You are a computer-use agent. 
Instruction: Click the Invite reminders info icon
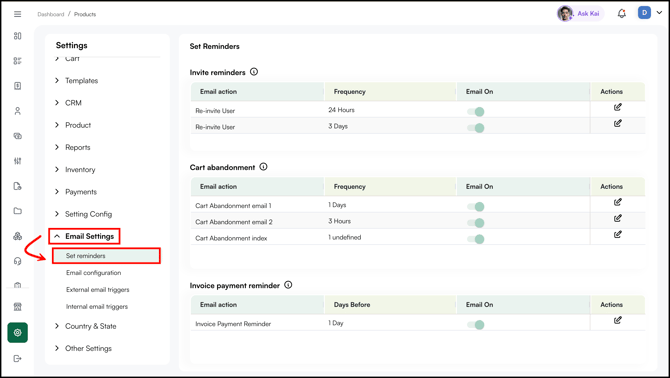point(254,72)
